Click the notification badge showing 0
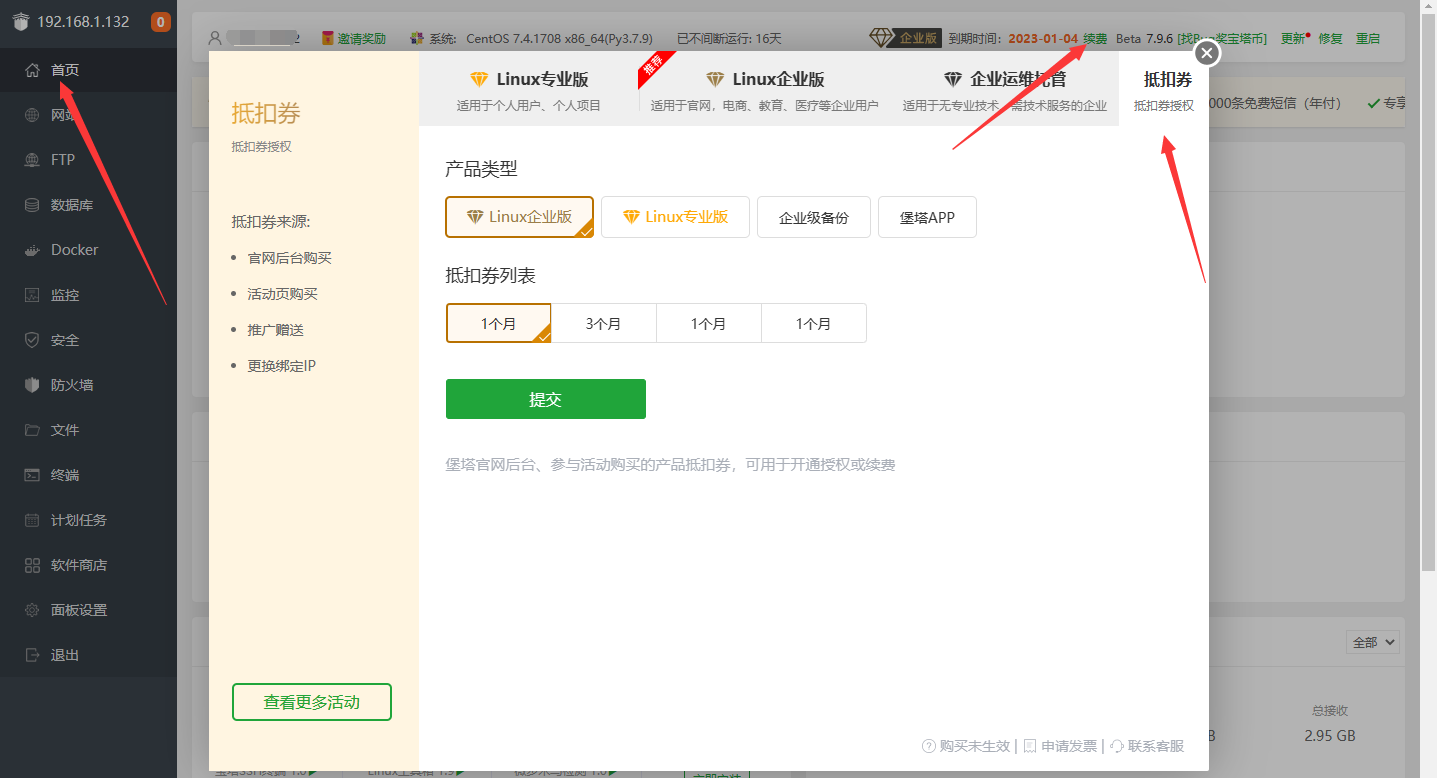1437x778 pixels. (160, 22)
